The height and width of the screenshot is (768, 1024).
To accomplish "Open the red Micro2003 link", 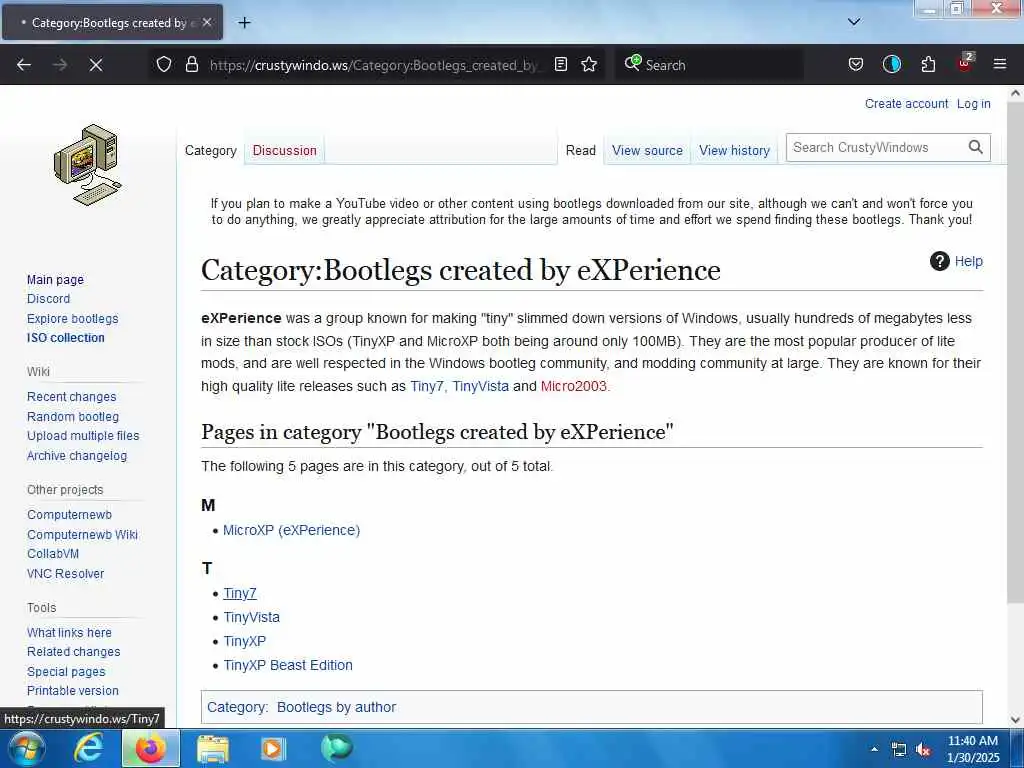I will 573,386.
